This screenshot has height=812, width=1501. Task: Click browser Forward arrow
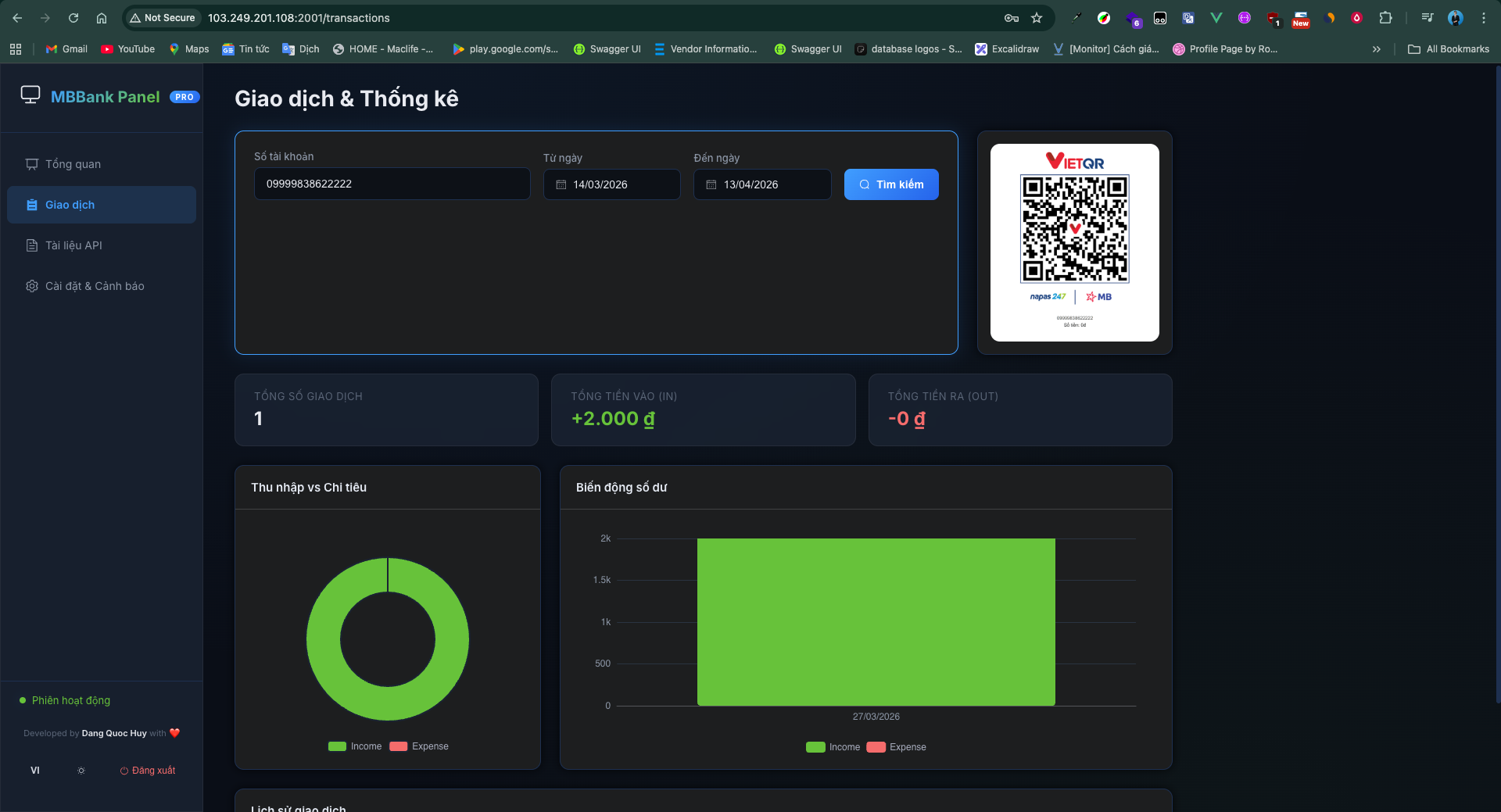point(45,18)
